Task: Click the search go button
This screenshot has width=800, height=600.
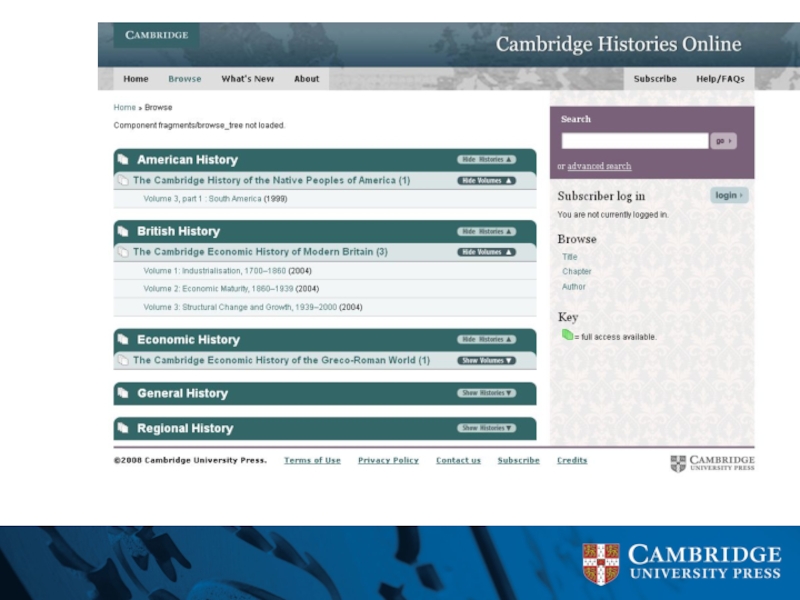Action: [723, 141]
